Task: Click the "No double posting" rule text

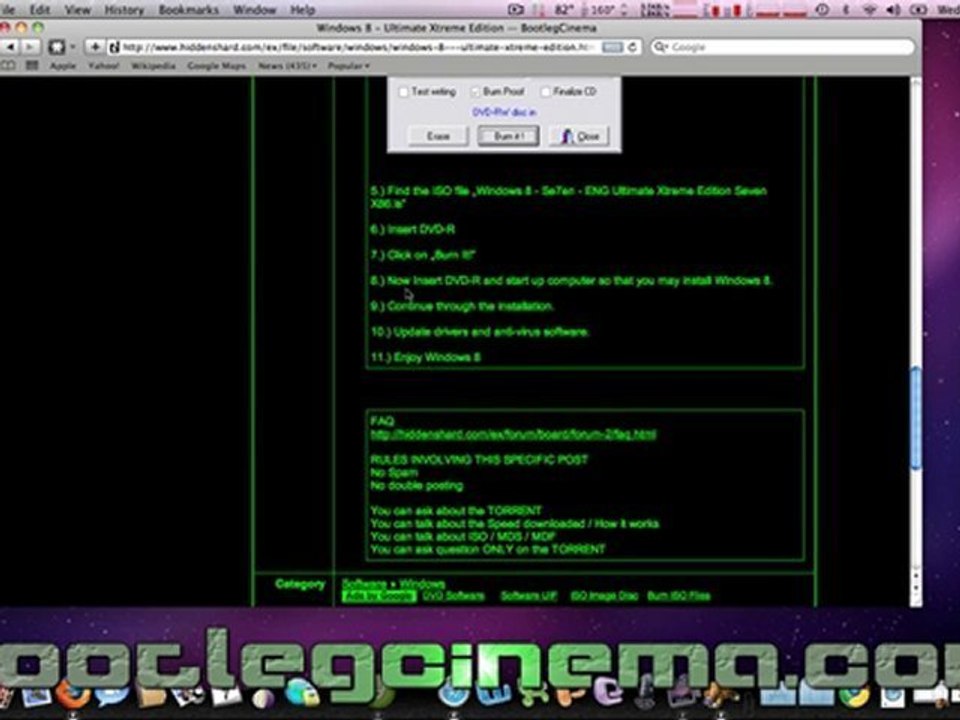Action: pos(416,486)
